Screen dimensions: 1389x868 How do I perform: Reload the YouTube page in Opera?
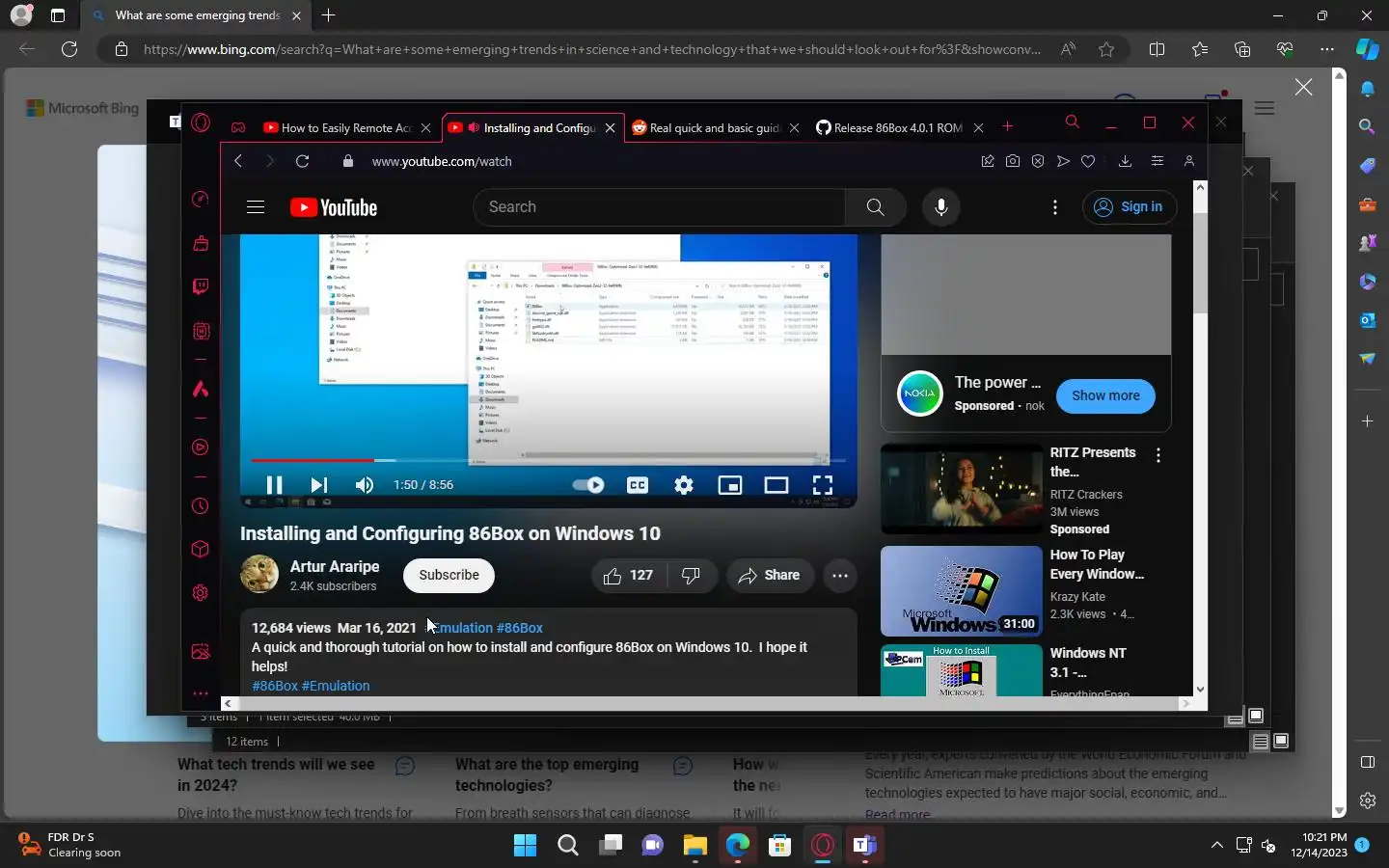coord(302,161)
